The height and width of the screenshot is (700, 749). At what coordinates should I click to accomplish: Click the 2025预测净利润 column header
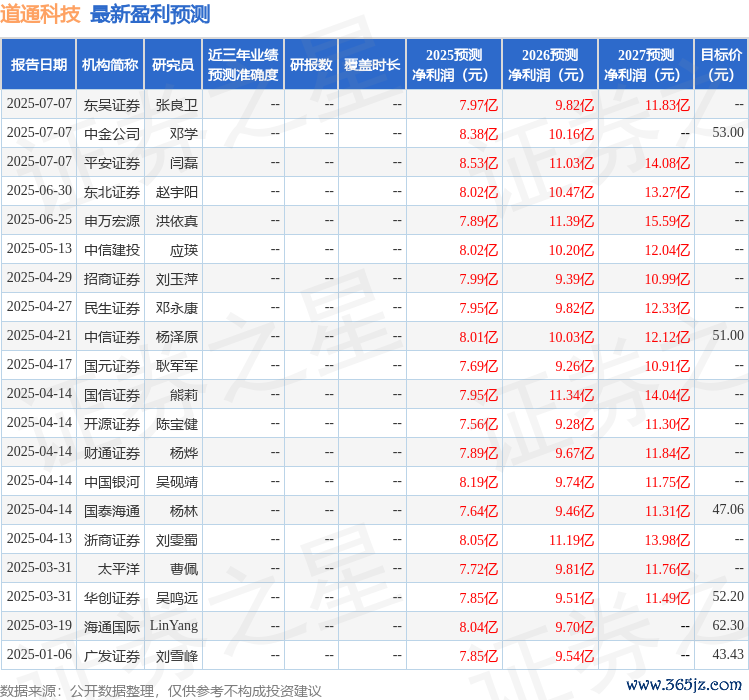(454, 65)
